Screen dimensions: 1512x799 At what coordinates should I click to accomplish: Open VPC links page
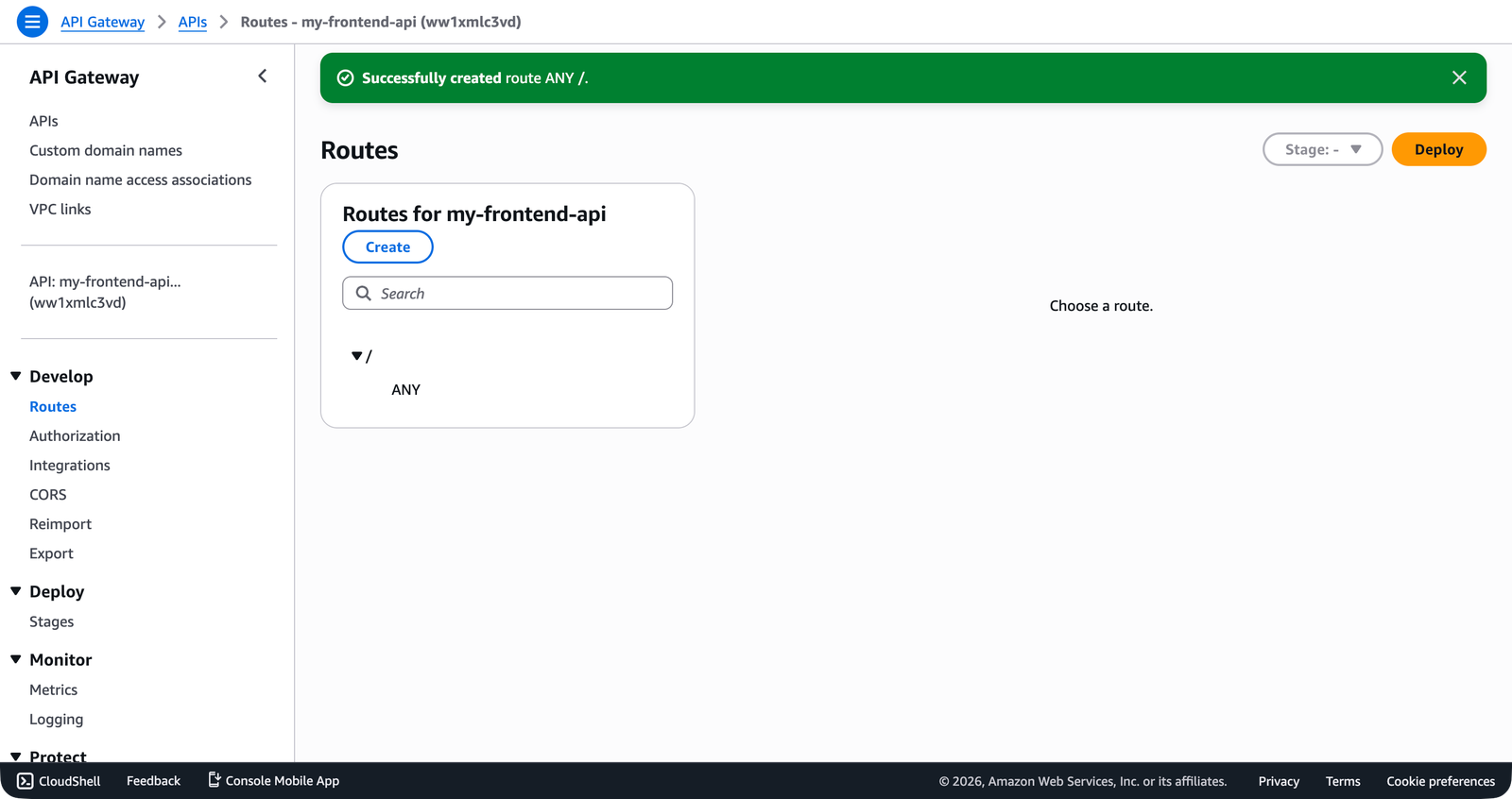pyautogui.click(x=60, y=209)
